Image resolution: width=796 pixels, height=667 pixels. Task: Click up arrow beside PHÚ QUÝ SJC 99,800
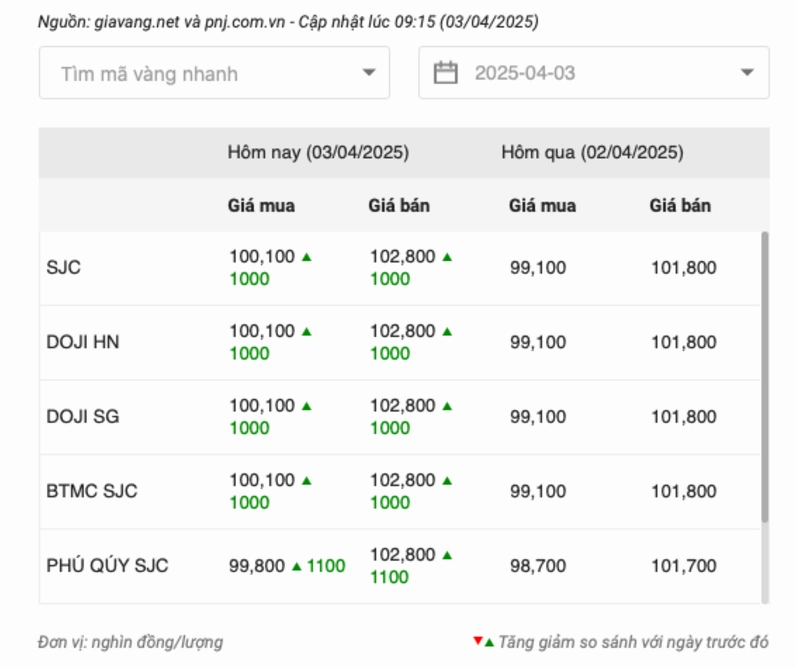pos(296,566)
